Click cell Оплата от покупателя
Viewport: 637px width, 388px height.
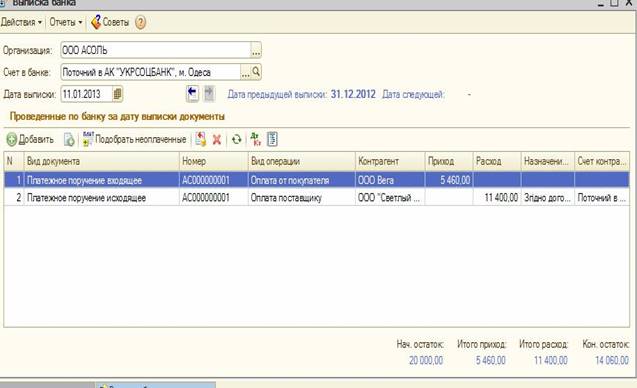[x=301, y=180]
